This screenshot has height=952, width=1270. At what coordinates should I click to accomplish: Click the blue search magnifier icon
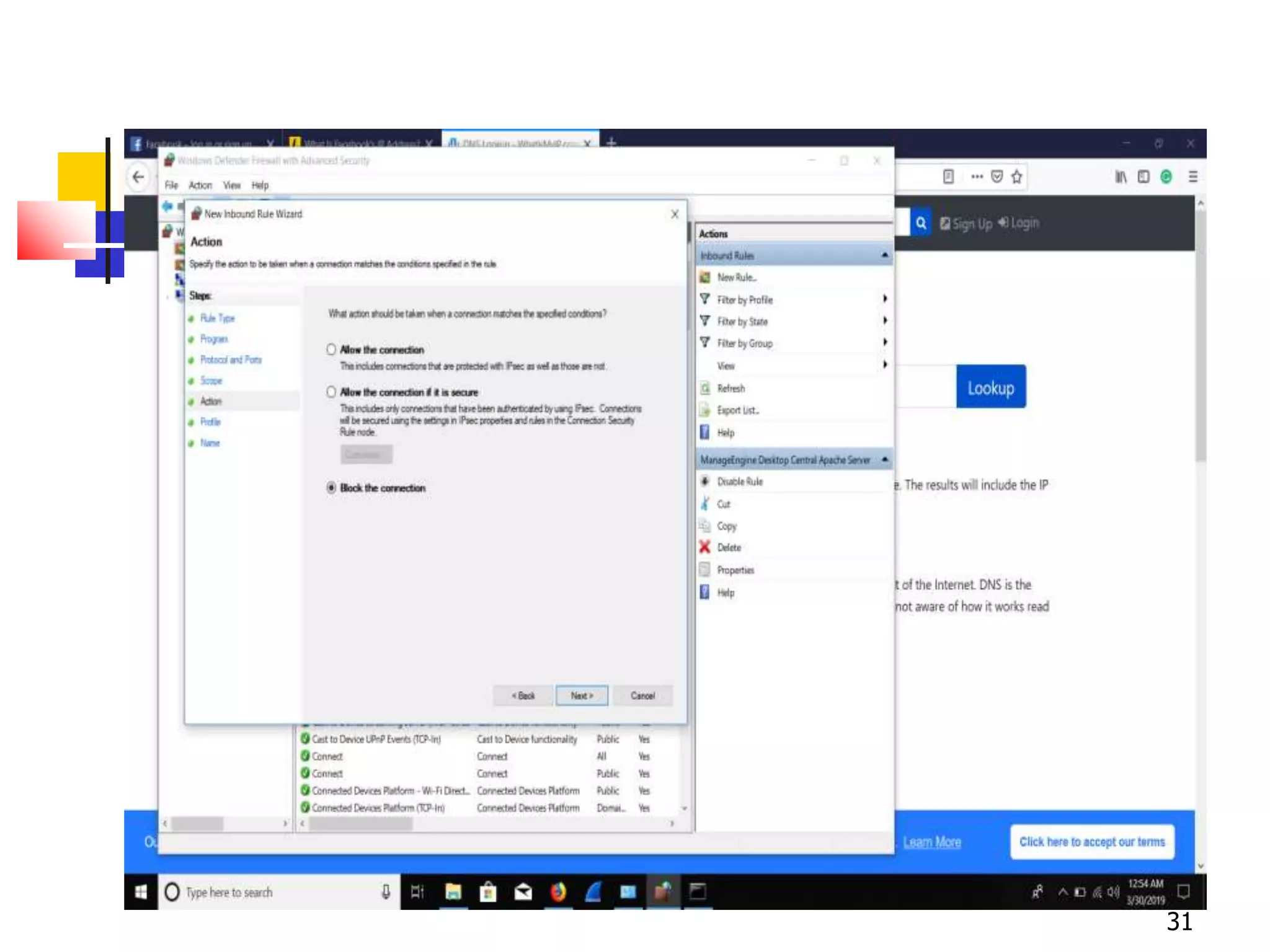pyautogui.click(x=921, y=223)
